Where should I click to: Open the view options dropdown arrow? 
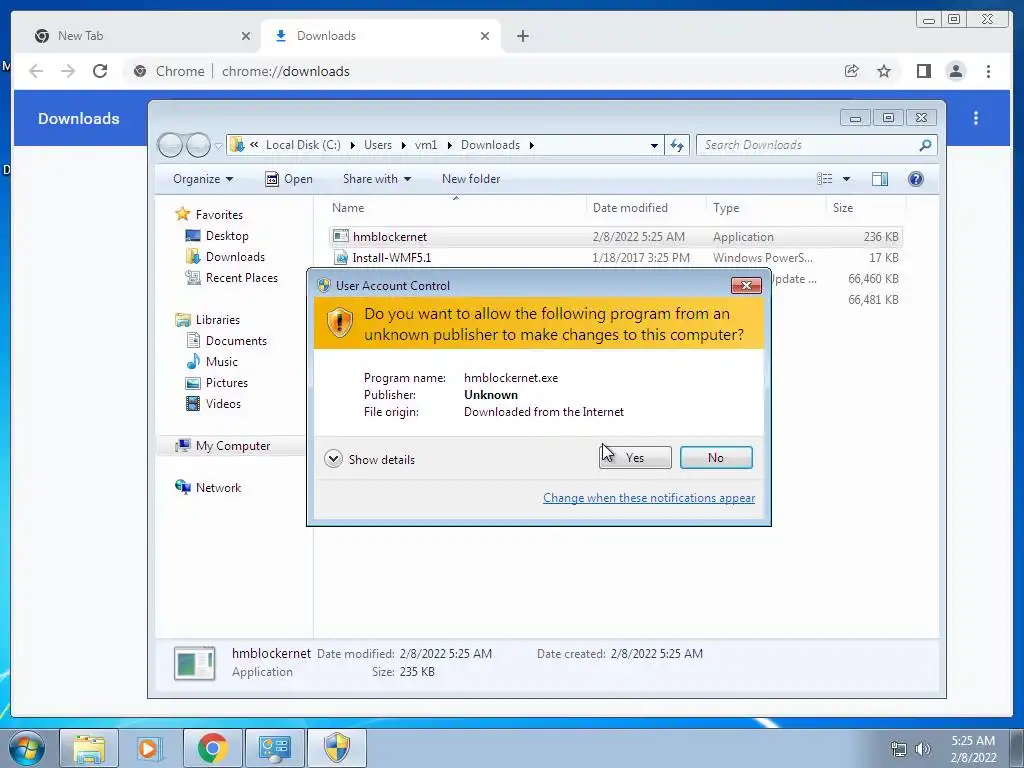click(846, 179)
